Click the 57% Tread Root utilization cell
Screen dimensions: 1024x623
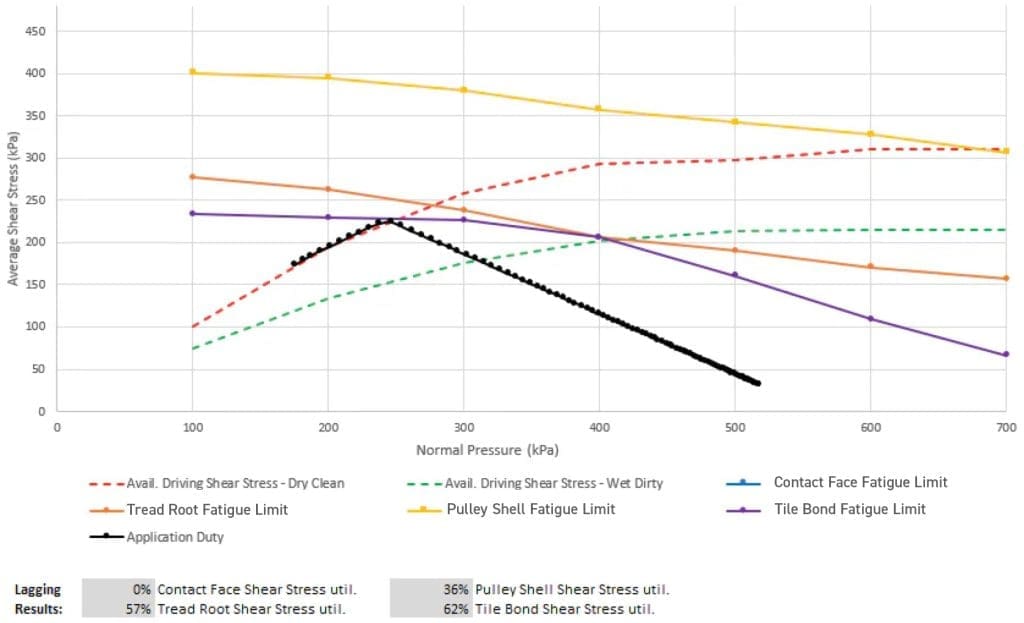(118, 609)
